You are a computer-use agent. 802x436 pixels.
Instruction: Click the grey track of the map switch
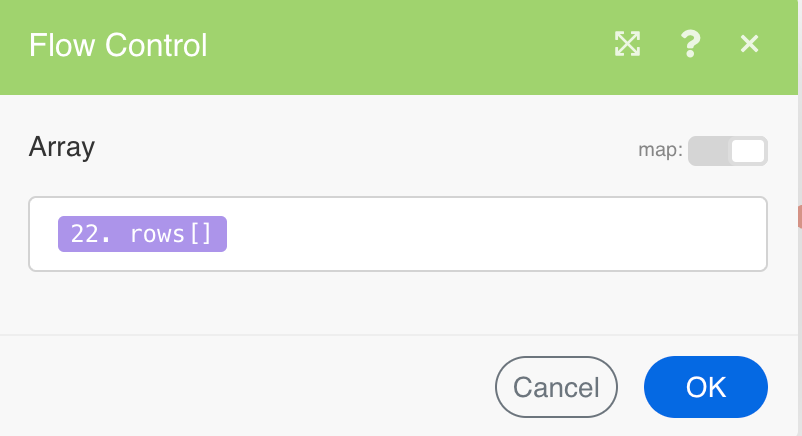tap(707, 151)
